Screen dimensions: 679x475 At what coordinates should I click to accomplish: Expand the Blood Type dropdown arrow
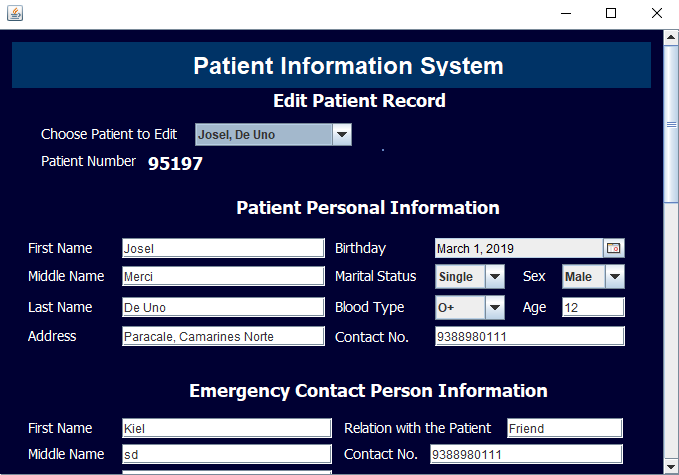tap(495, 307)
